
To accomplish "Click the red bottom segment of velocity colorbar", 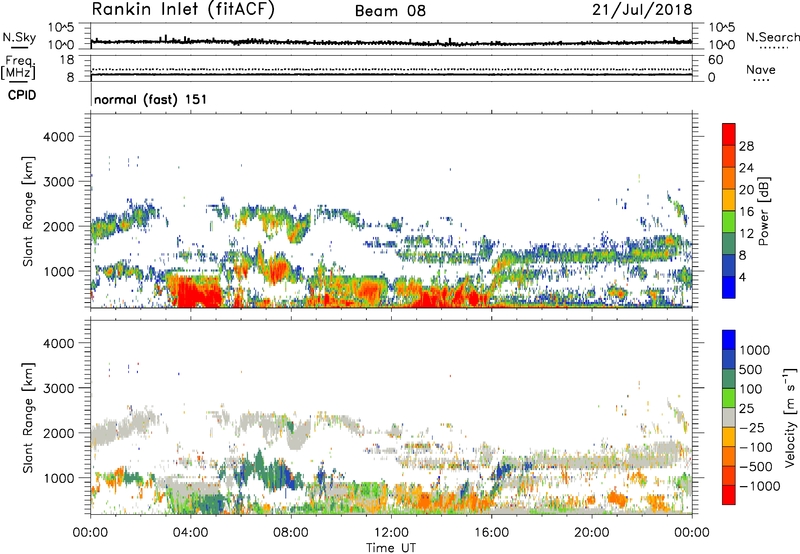I will coord(729,495).
